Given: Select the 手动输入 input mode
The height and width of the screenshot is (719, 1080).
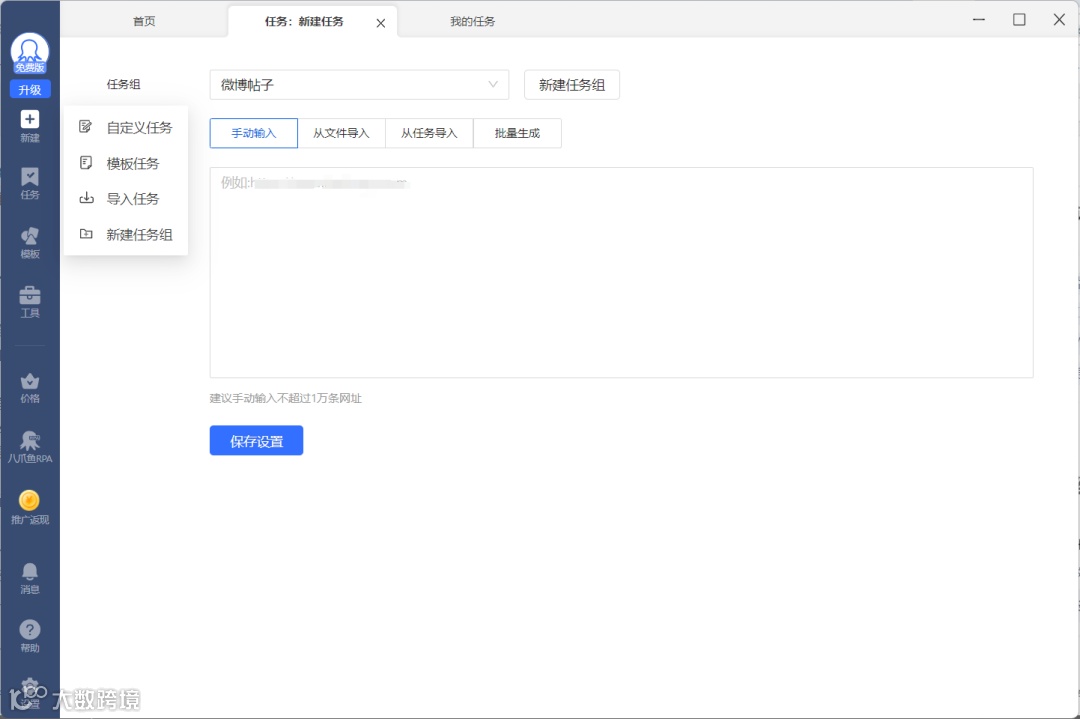Looking at the screenshot, I should pos(253,133).
